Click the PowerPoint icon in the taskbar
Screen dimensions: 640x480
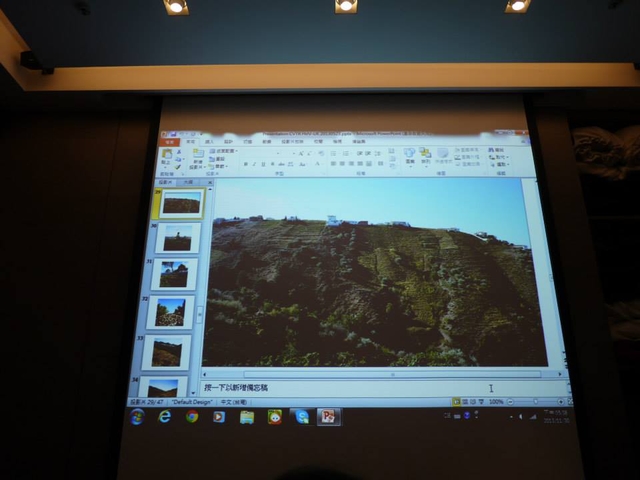coord(328,416)
